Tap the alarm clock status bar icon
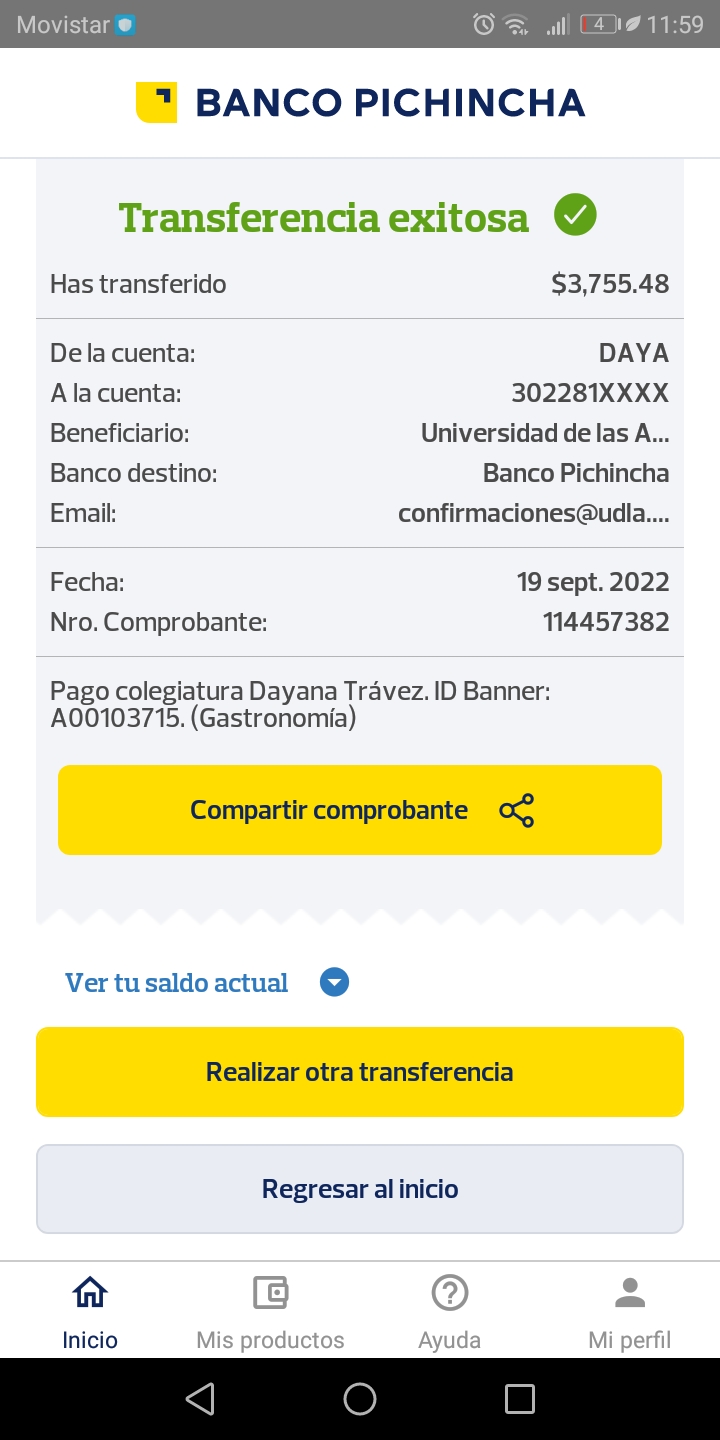Image resolution: width=720 pixels, height=1440 pixels. [484, 24]
